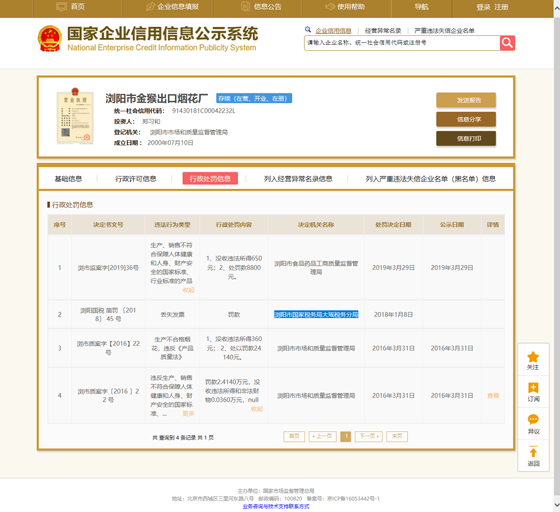
Task: Switch to the 基础信息 tab
Action: tap(68, 179)
